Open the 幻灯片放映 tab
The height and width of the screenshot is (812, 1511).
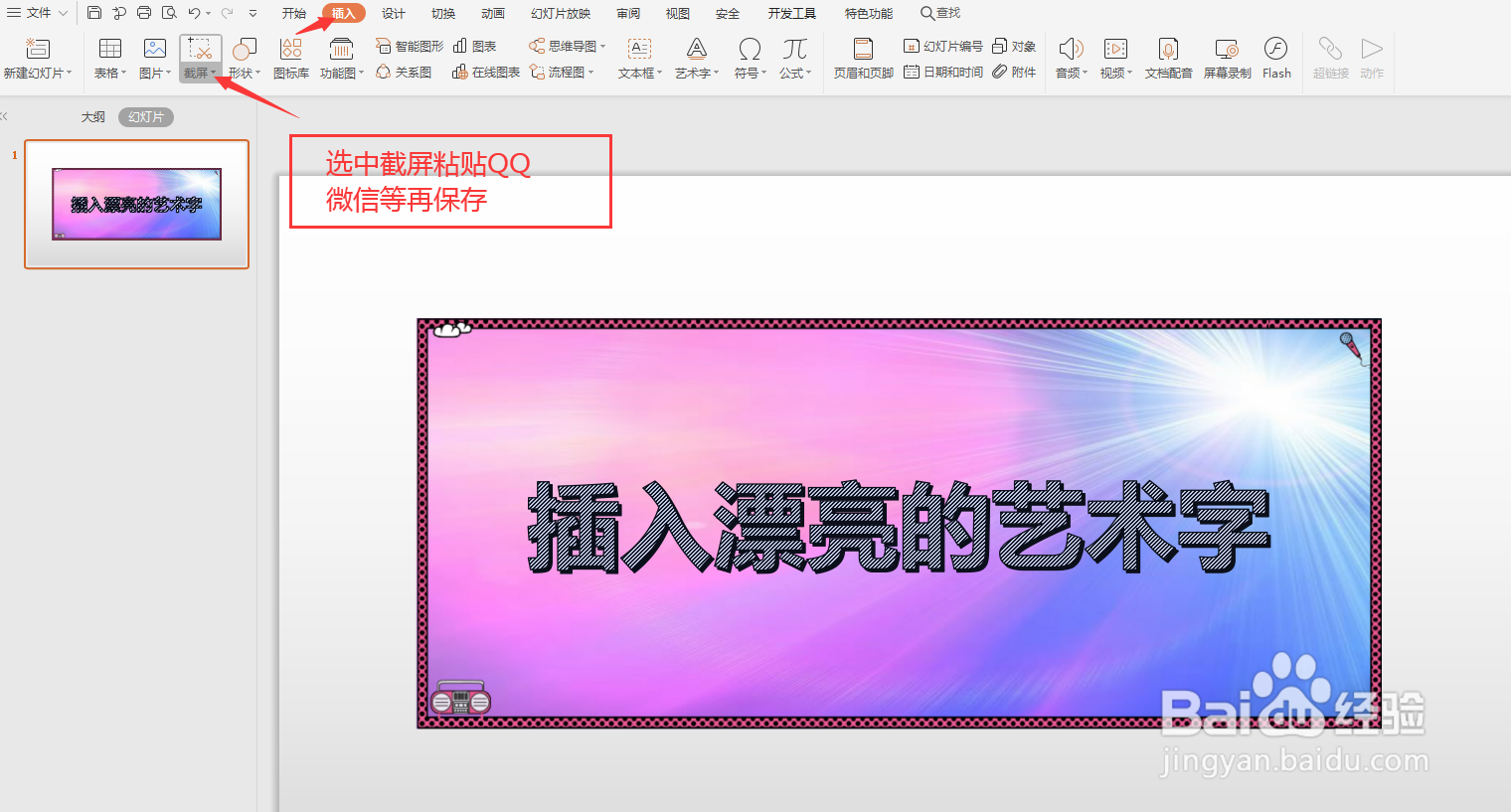[559, 13]
